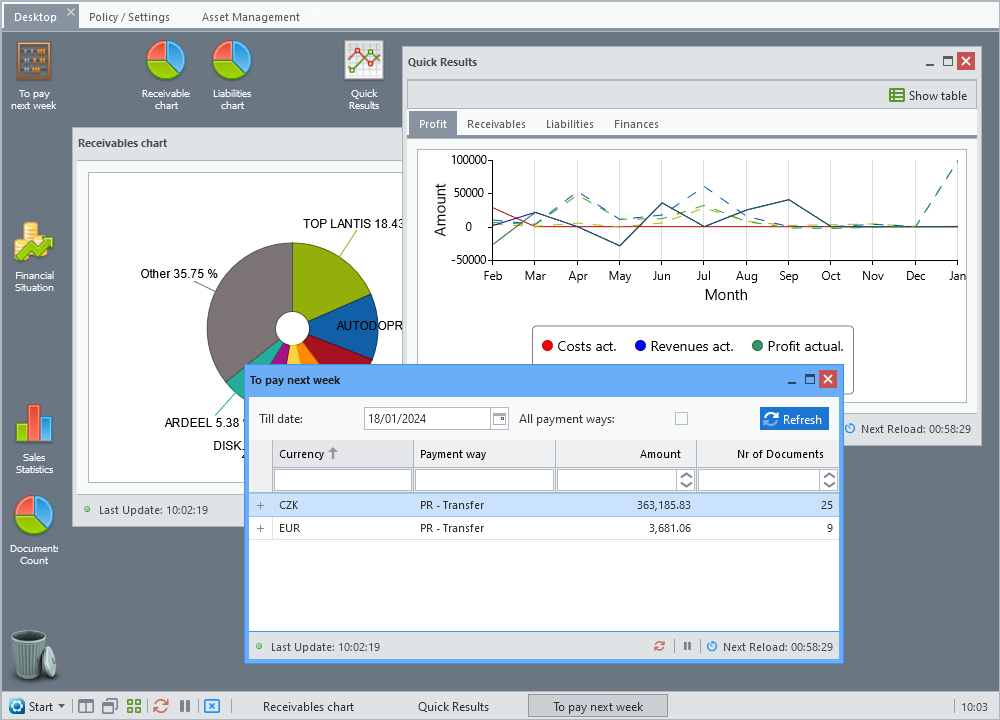
Task: Toggle the All payment ways checkbox
Action: 681,418
